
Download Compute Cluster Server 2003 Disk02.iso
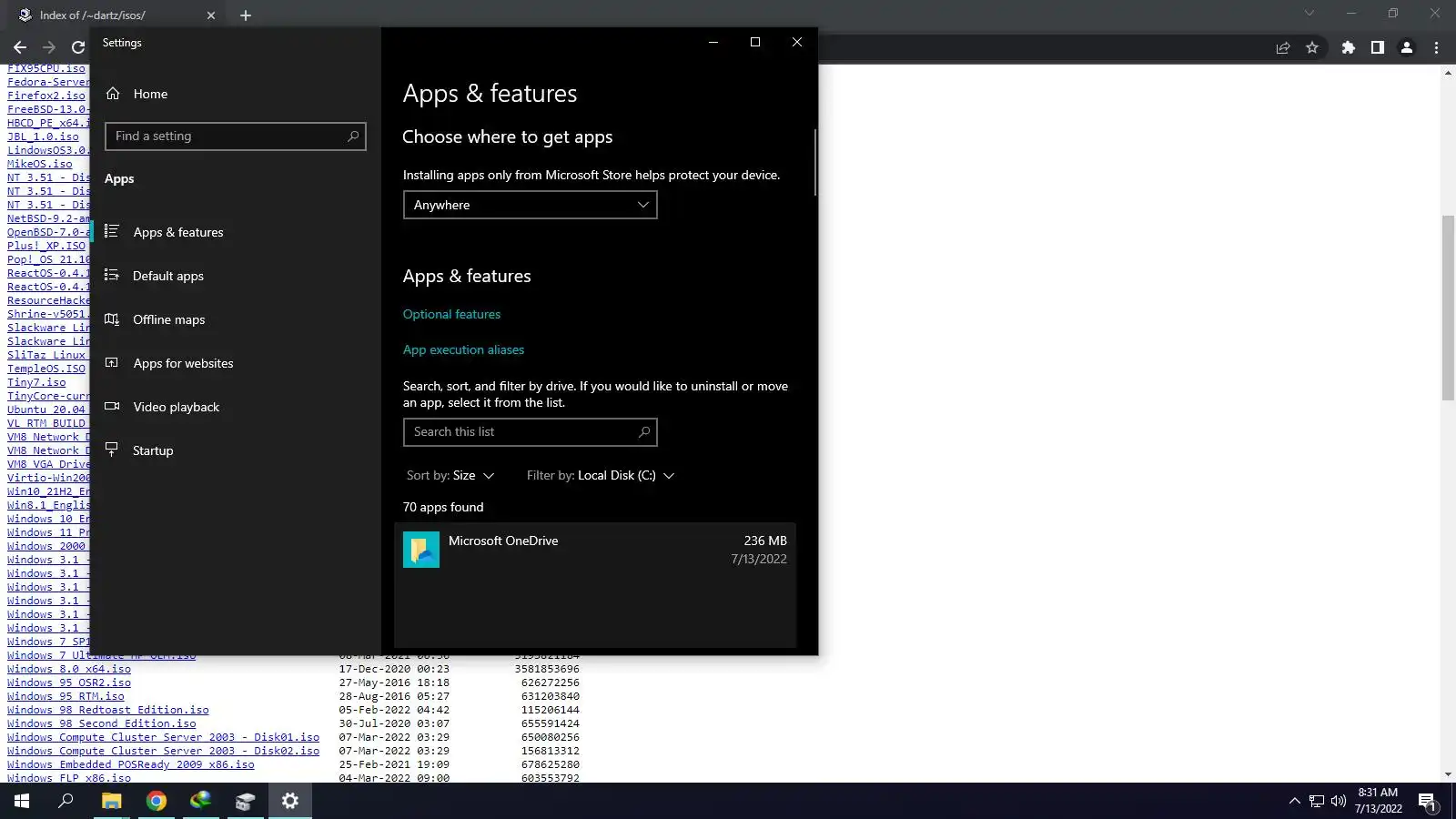click(x=164, y=751)
